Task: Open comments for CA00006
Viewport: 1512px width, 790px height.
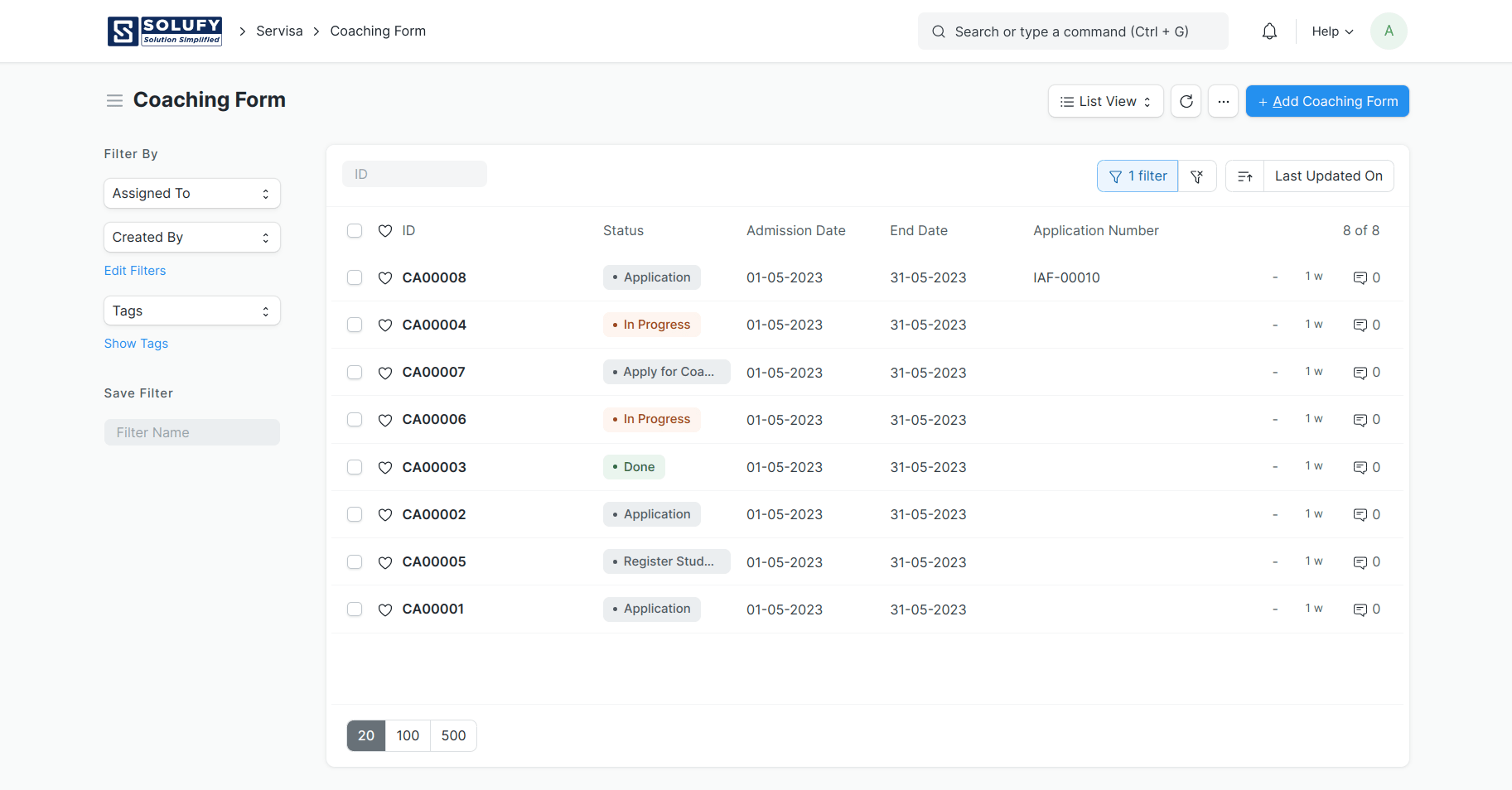Action: click(1366, 420)
